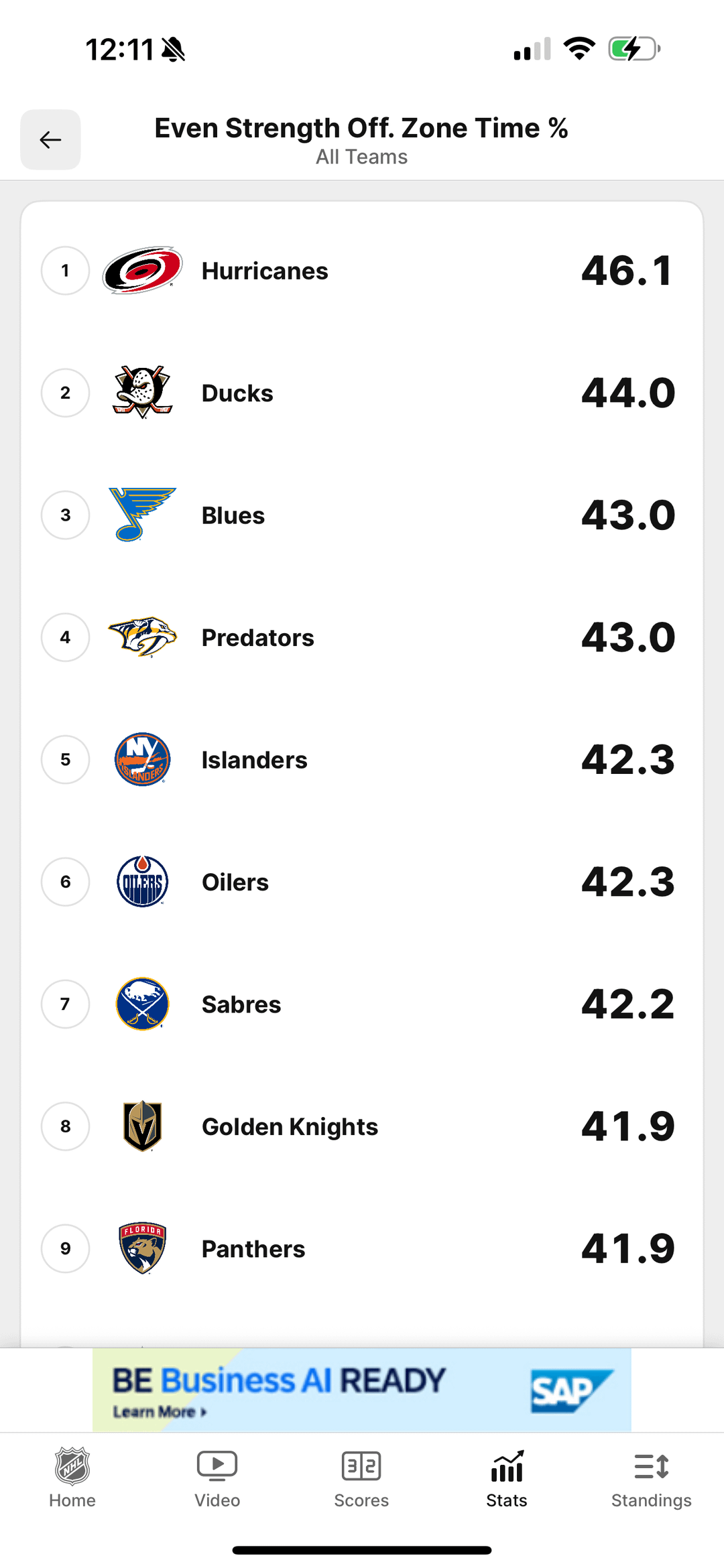Tap the Sabres team logo
Image resolution: width=724 pixels, height=1568 pixels.
142,1004
